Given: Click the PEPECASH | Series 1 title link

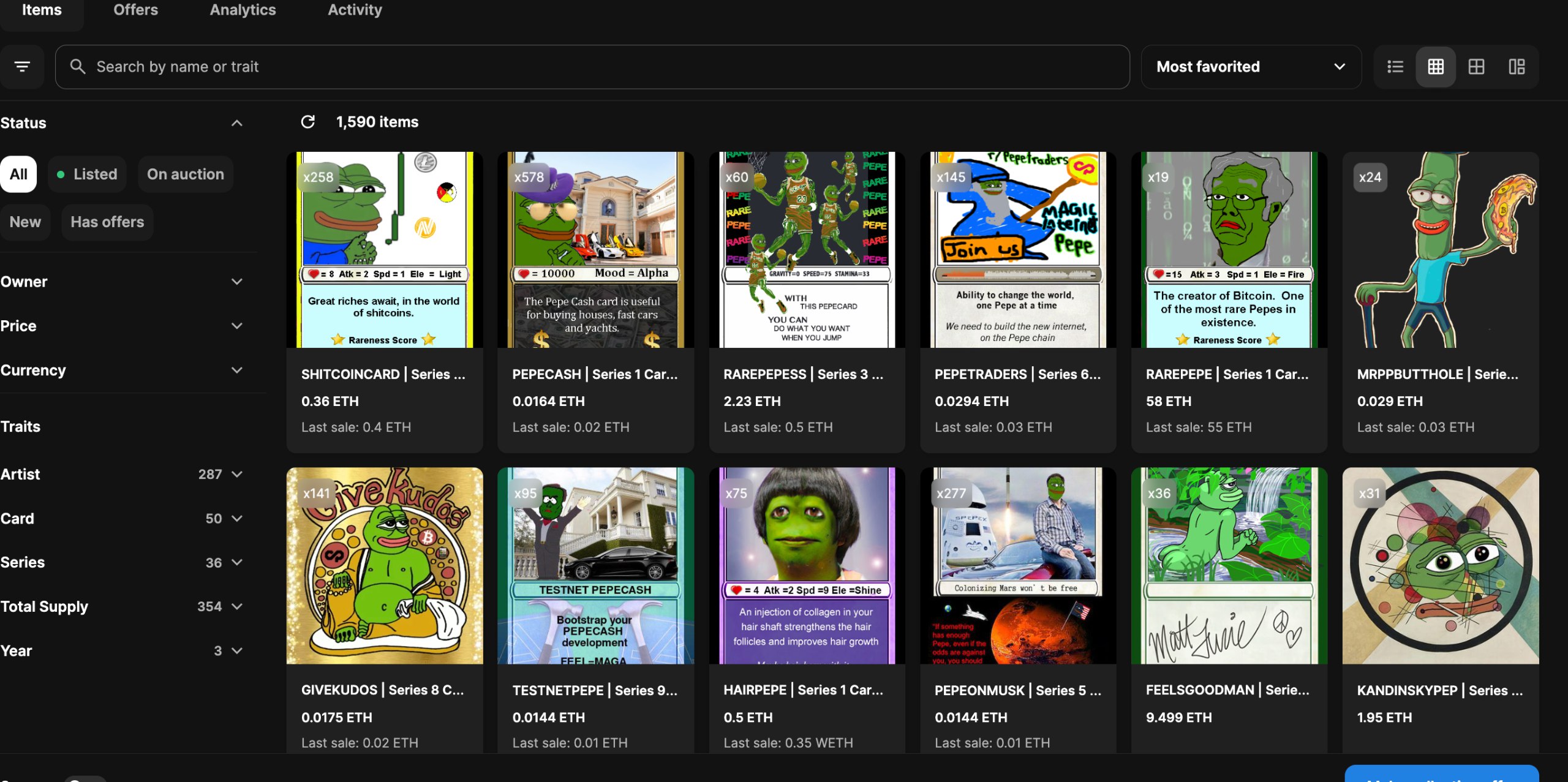Looking at the screenshot, I should 595,374.
